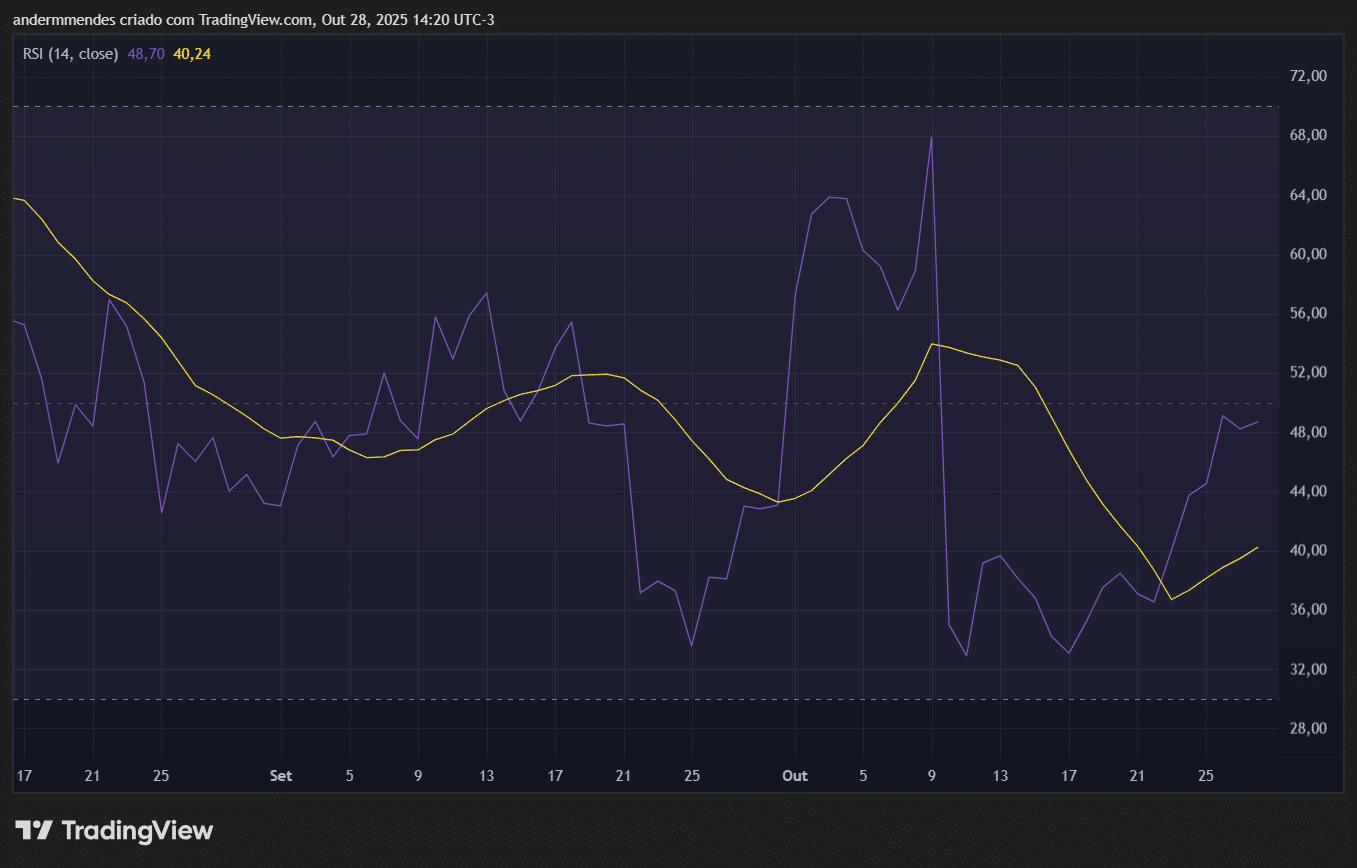
Task: Click the TradingView wordmark
Action: [137, 830]
